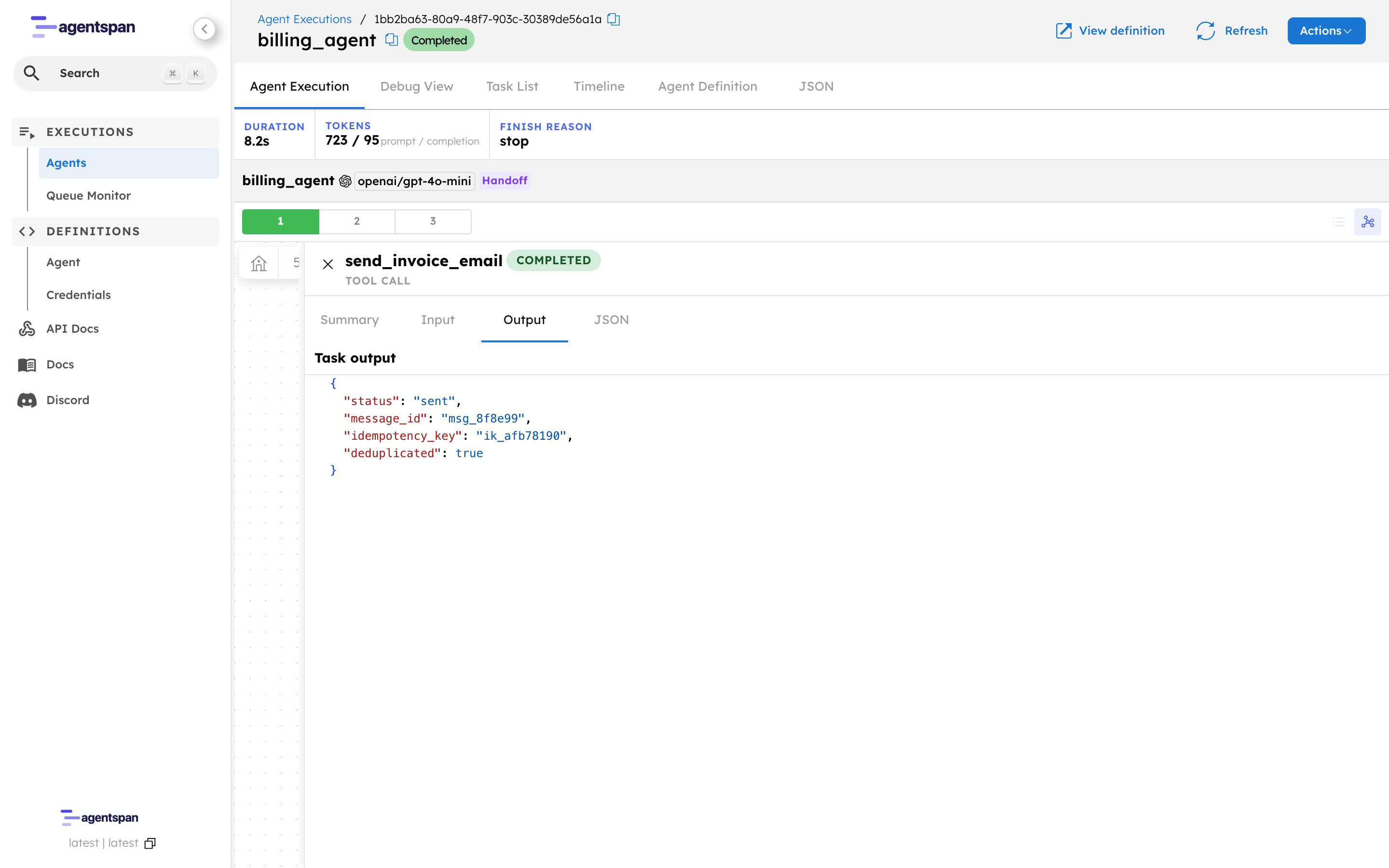Open Discord link in sidebar
Image resolution: width=1389 pixels, height=868 pixels.
click(68, 400)
